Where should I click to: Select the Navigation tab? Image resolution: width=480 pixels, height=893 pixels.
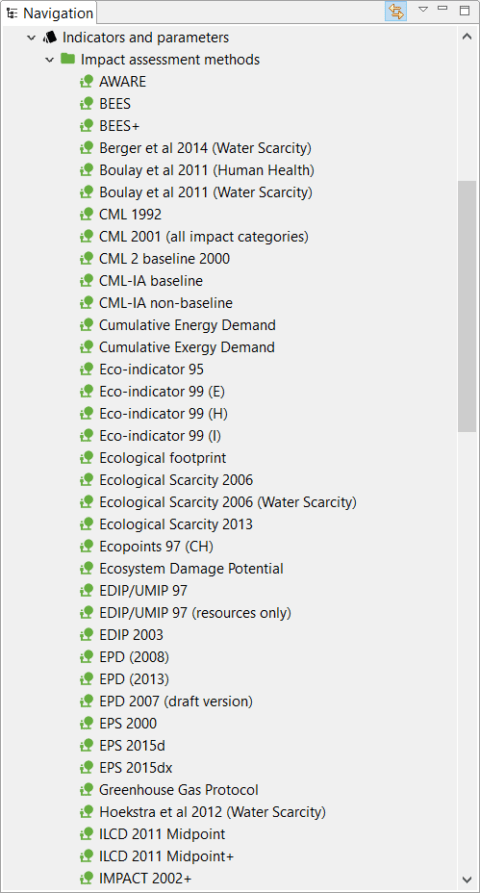pyautogui.click(x=48, y=13)
